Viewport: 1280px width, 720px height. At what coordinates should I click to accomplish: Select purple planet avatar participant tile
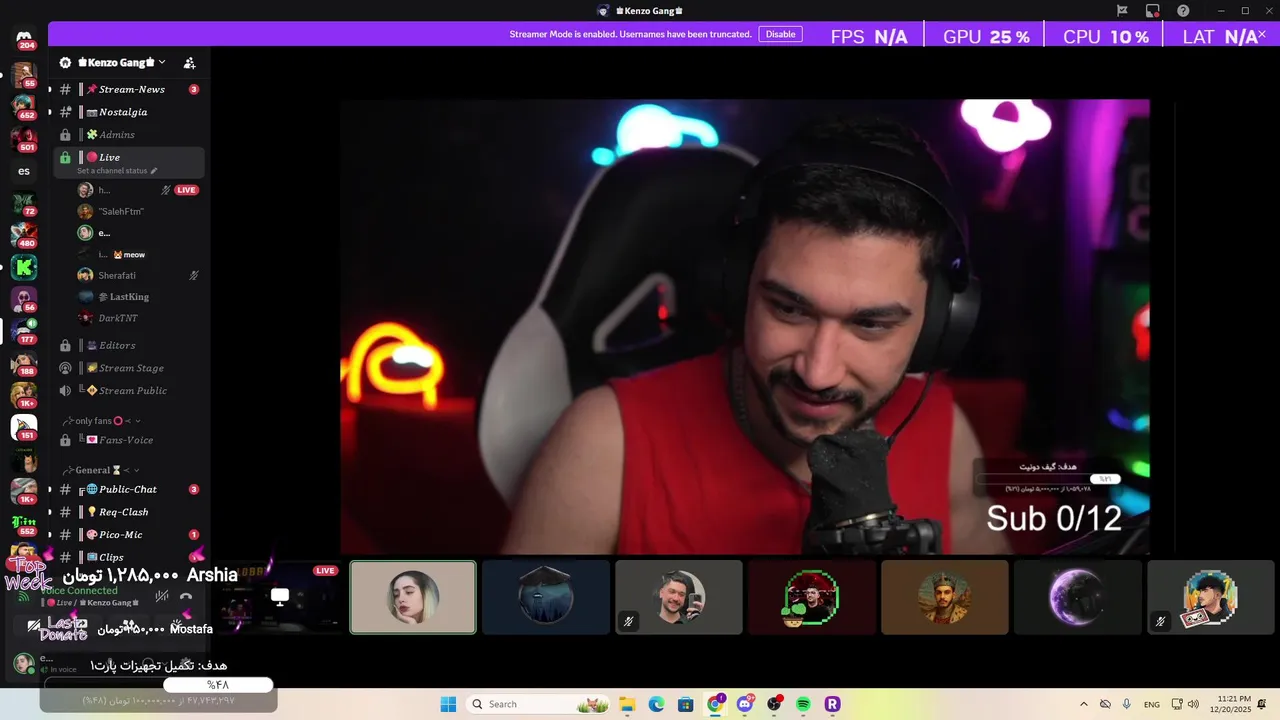(x=1078, y=597)
